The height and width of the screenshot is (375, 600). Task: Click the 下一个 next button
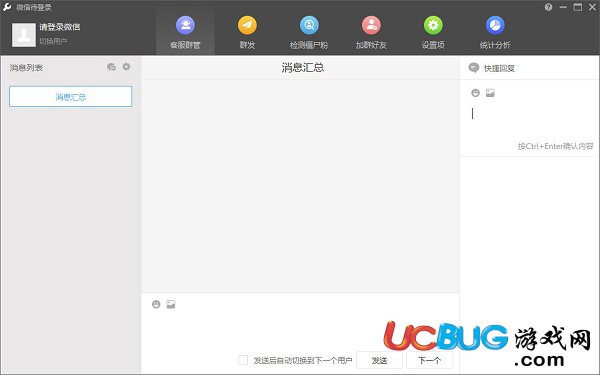429,360
